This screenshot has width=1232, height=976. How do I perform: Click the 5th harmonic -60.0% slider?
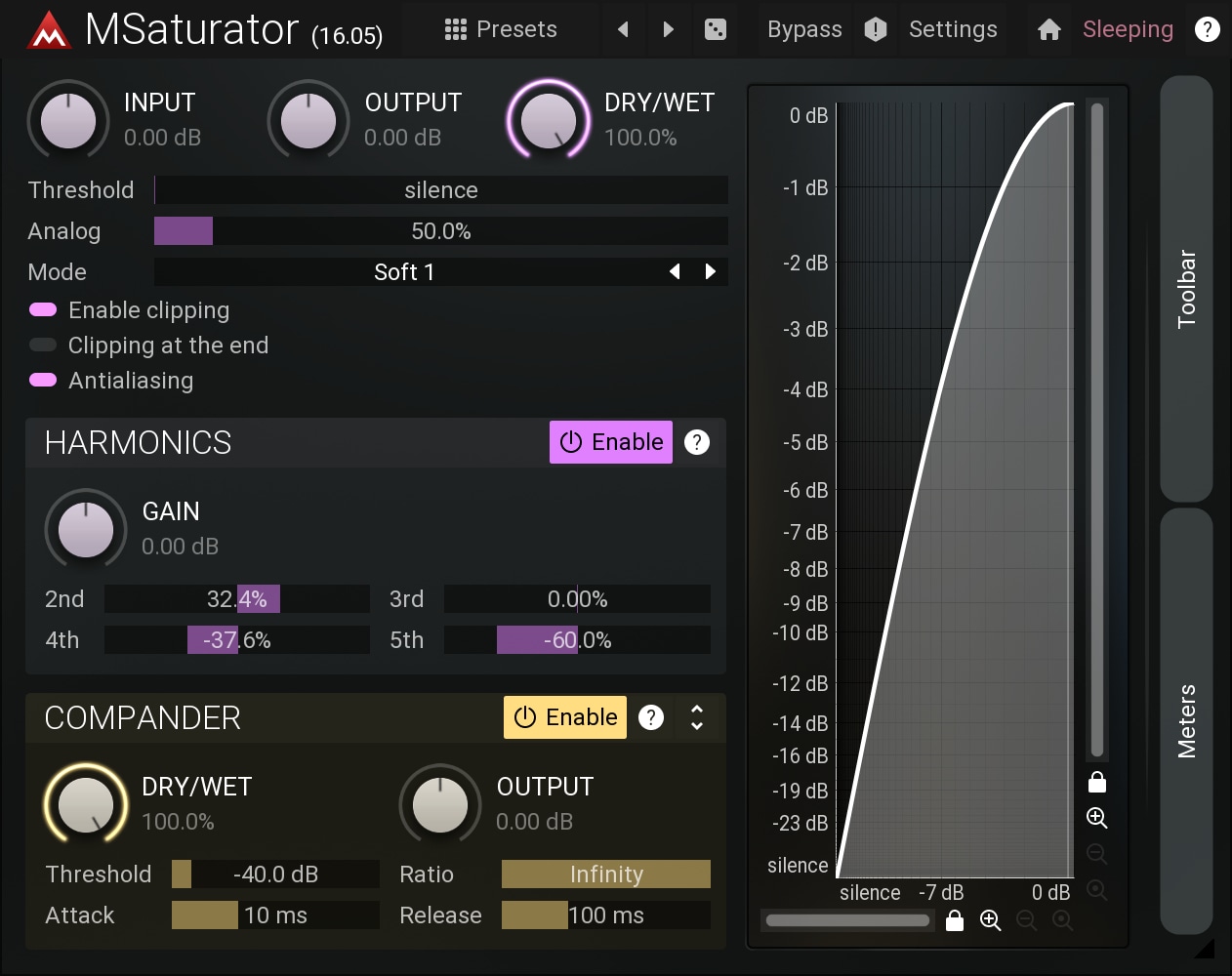[x=577, y=640]
